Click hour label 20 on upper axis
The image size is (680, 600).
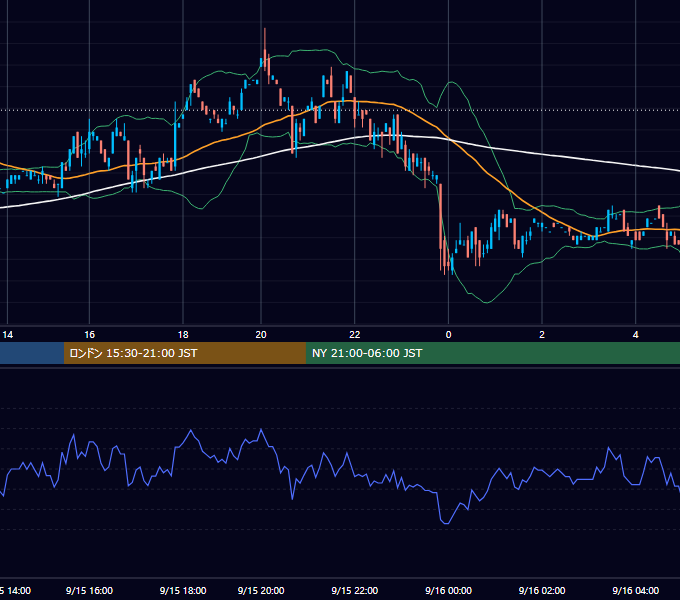point(261,335)
